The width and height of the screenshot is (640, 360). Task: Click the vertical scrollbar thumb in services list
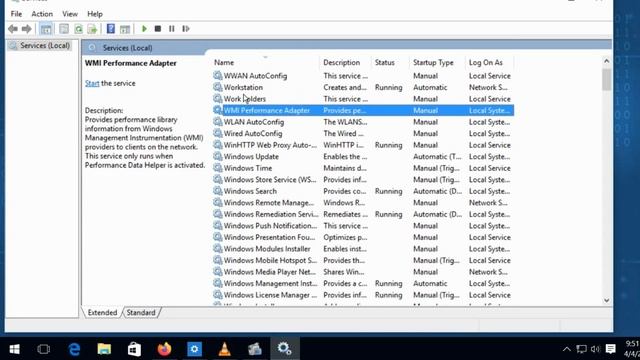607,80
